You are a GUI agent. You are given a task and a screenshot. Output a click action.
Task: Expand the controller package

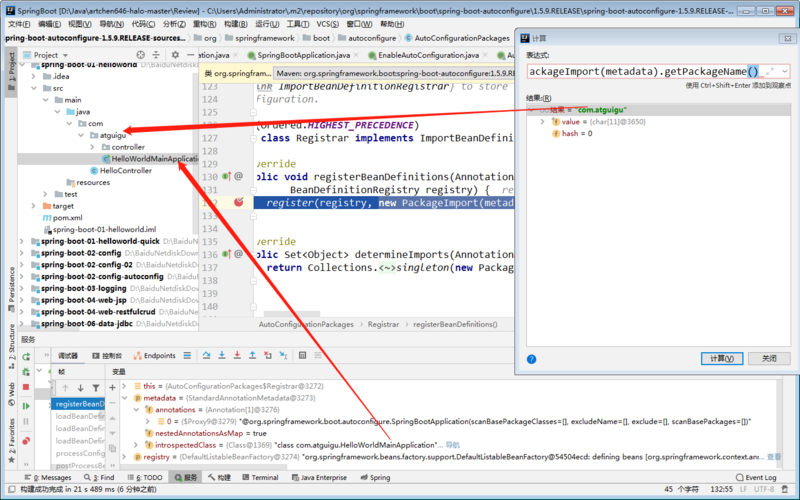click(x=92, y=147)
